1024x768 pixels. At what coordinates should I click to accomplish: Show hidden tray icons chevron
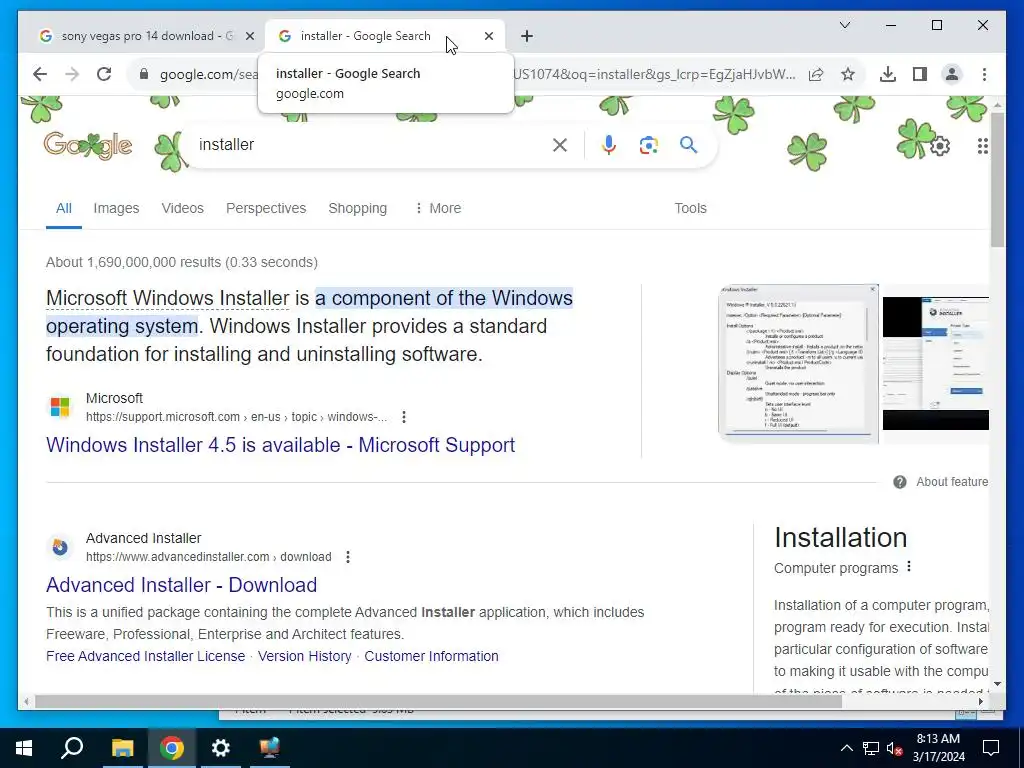tap(846, 748)
